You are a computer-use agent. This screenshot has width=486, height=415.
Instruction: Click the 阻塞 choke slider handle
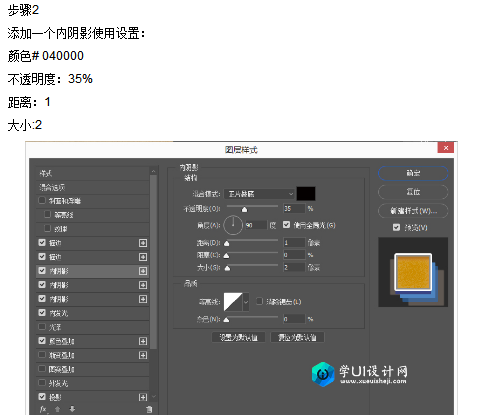pyautogui.click(x=227, y=255)
